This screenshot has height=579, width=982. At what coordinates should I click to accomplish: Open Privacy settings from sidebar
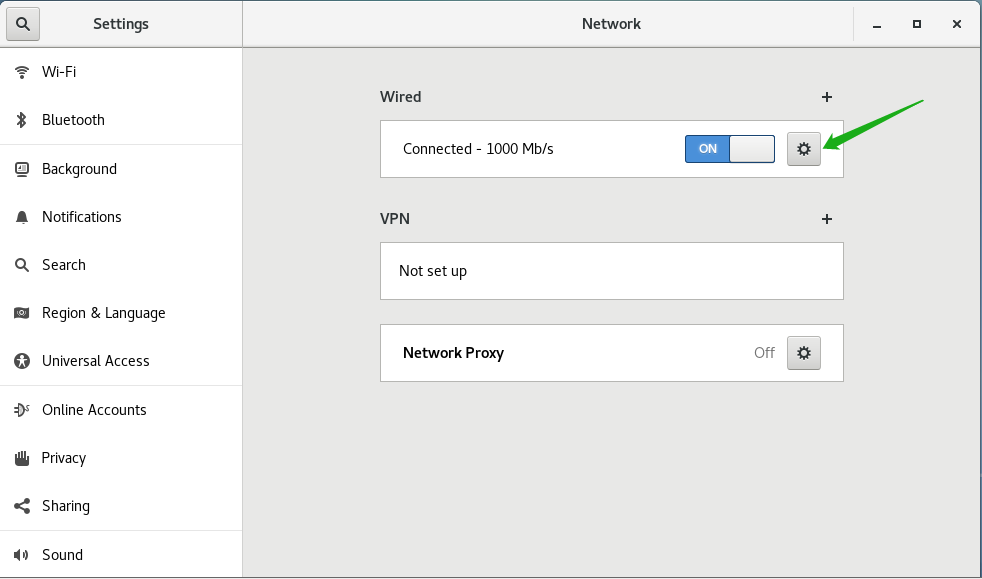21,457
